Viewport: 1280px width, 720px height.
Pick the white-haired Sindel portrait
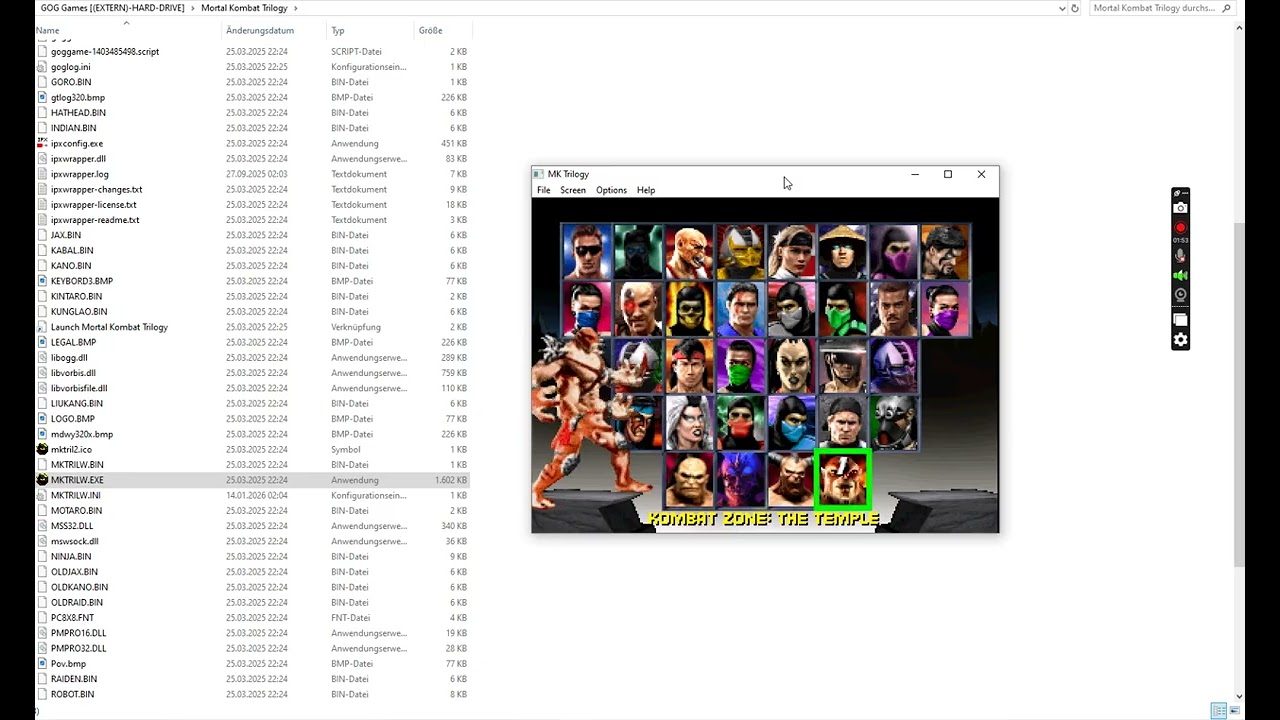tap(689, 422)
